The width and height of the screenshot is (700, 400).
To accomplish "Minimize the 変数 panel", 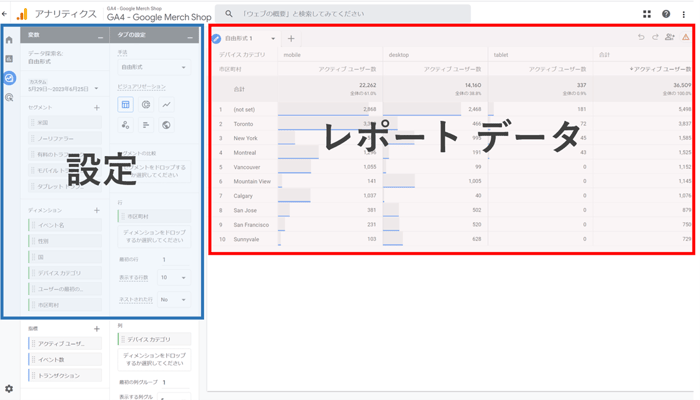I will coord(100,38).
